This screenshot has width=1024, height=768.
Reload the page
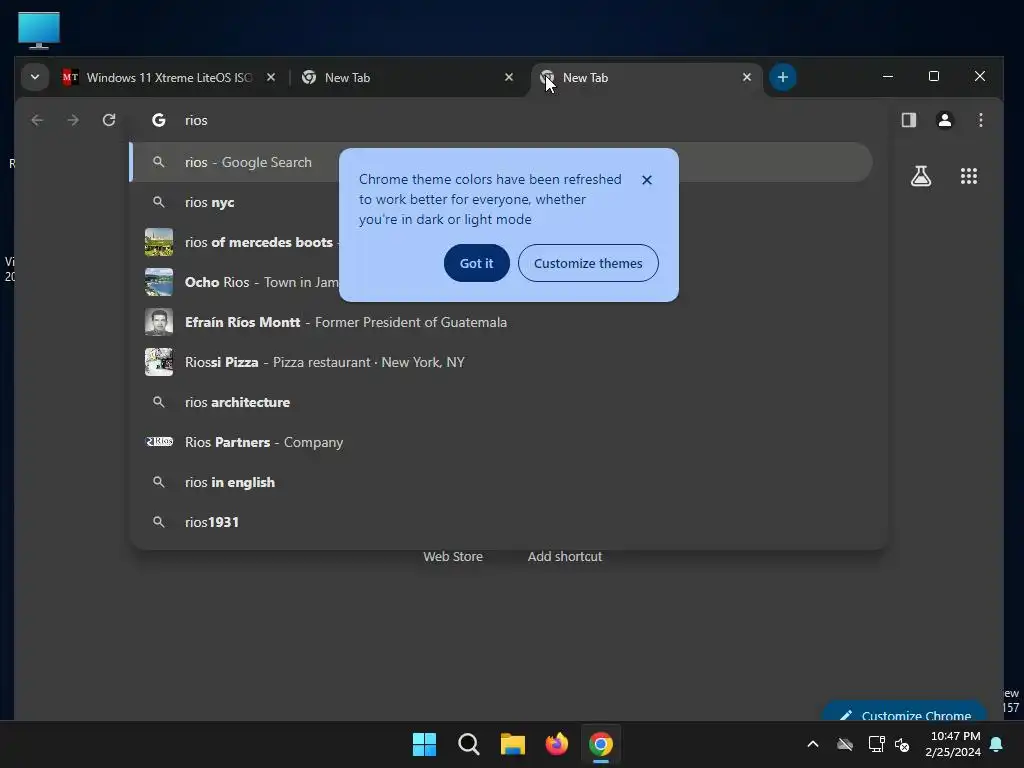pos(109,120)
